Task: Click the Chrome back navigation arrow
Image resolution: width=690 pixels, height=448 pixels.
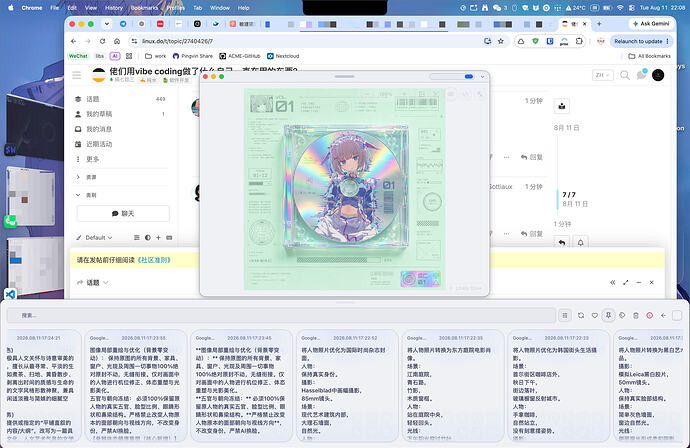Action: coord(73,41)
